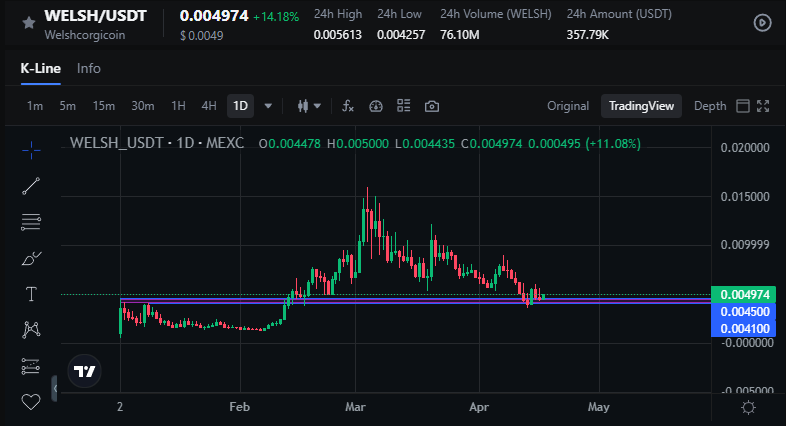Click the 24h Amount value 357.79K
This screenshot has height=426, width=786.
click(587, 35)
